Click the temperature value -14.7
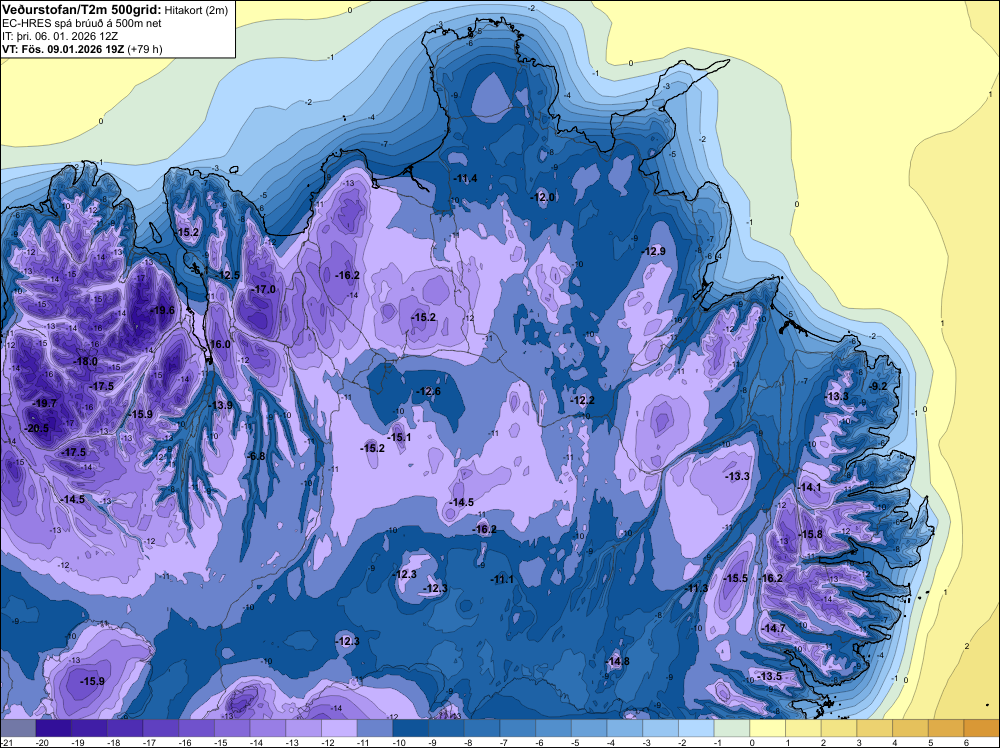Screen dimensions: 1000x748 774,629
